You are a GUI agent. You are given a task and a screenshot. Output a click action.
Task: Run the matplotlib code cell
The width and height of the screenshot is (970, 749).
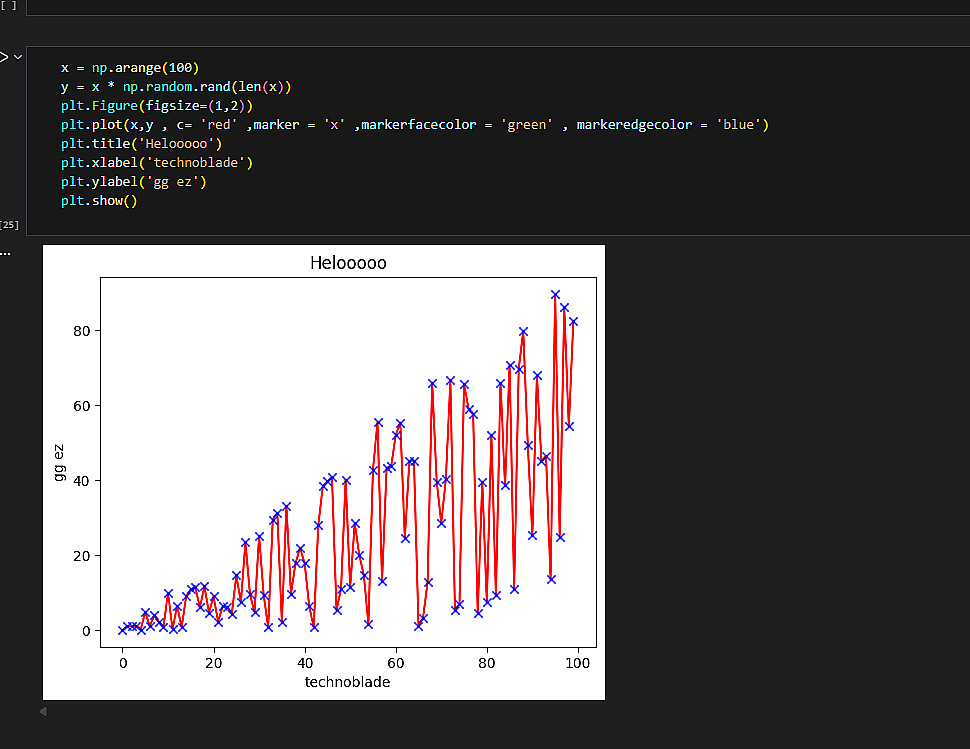click(3, 57)
